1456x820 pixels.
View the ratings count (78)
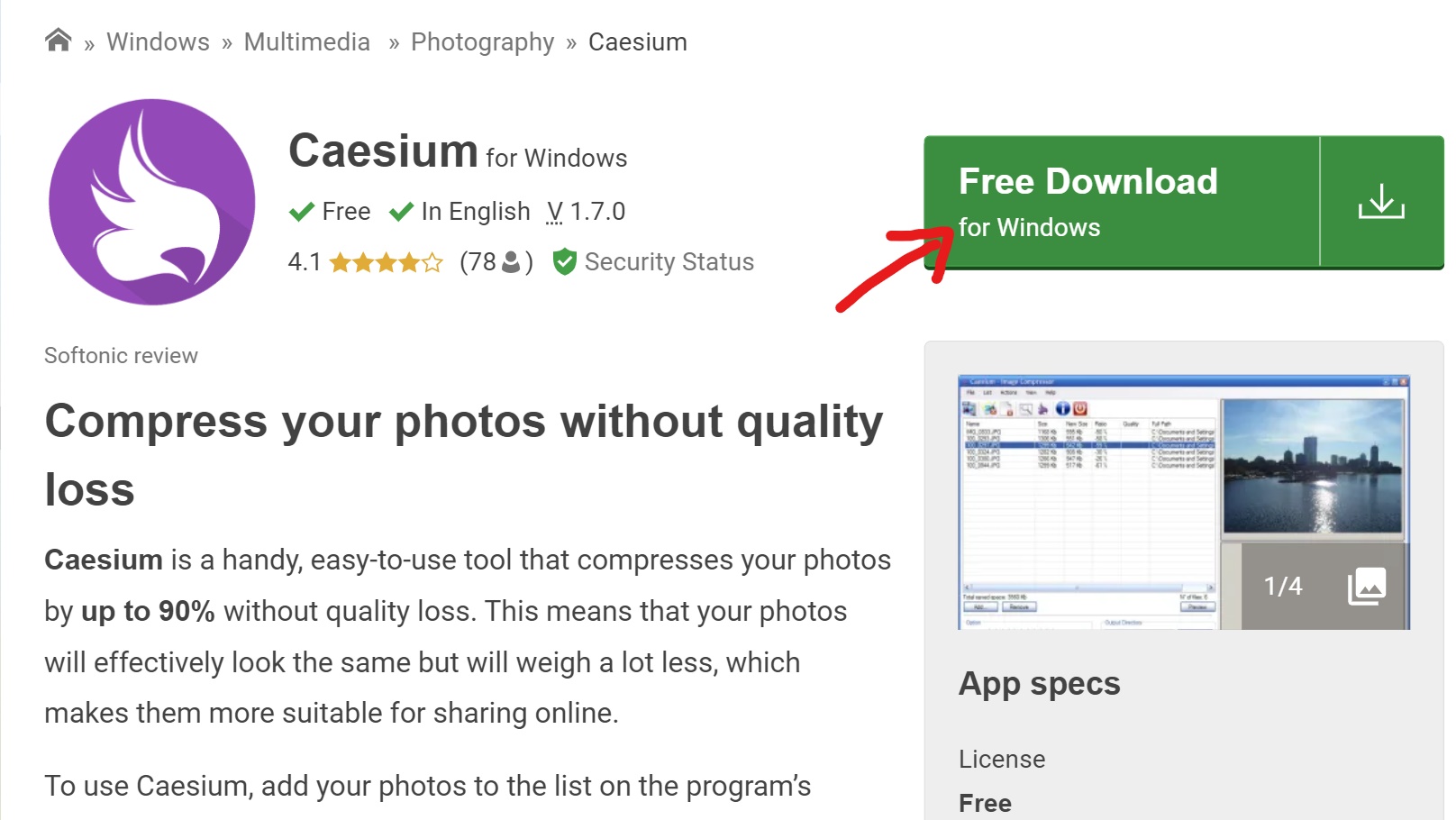(483, 262)
